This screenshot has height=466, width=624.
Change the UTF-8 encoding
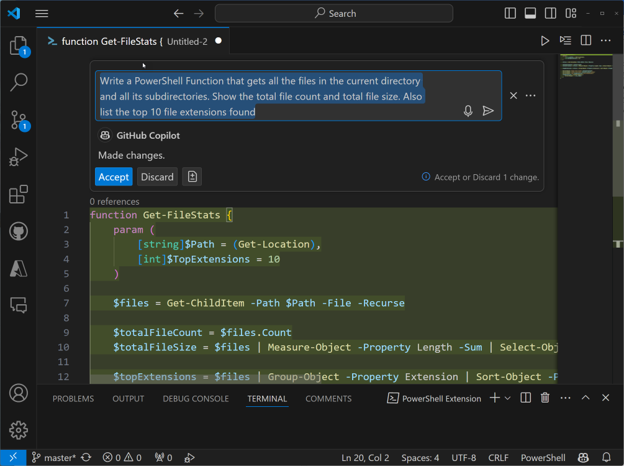click(464, 458)
